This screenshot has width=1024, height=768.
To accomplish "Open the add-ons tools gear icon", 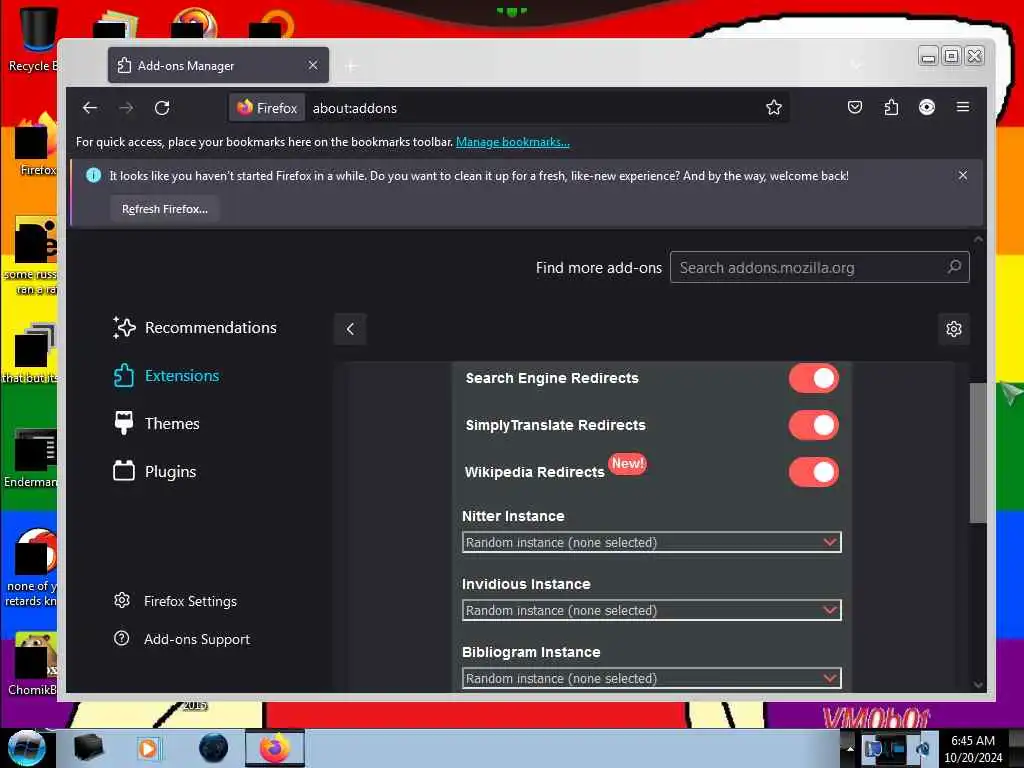I will point(953,328).
